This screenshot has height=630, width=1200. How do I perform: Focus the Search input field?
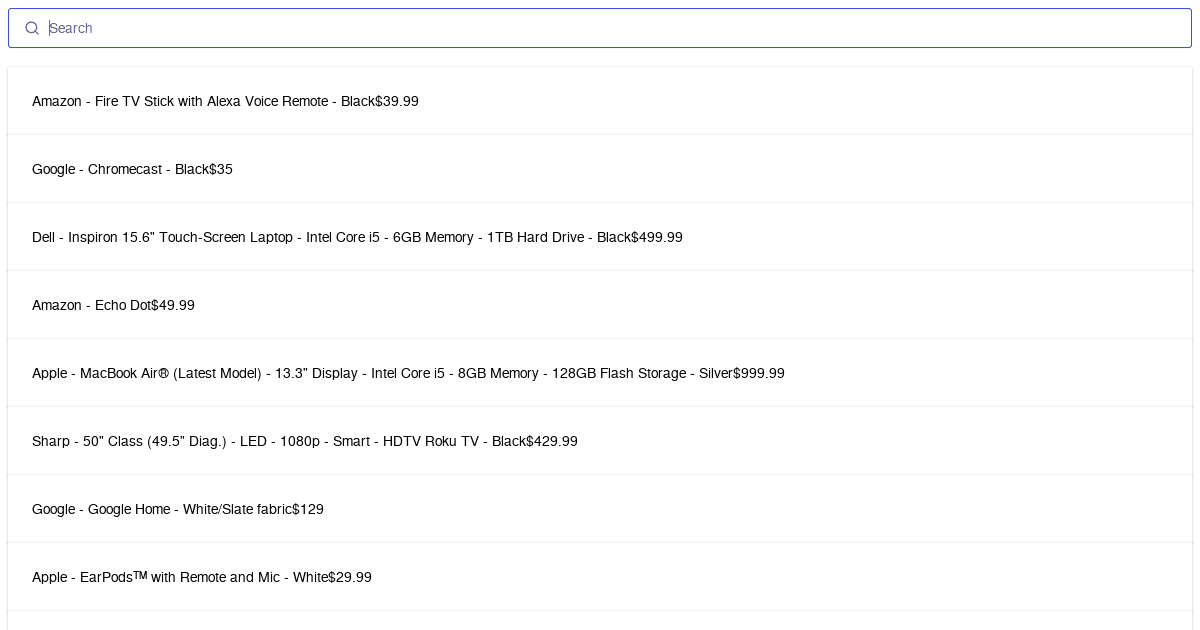pos(600,28)
